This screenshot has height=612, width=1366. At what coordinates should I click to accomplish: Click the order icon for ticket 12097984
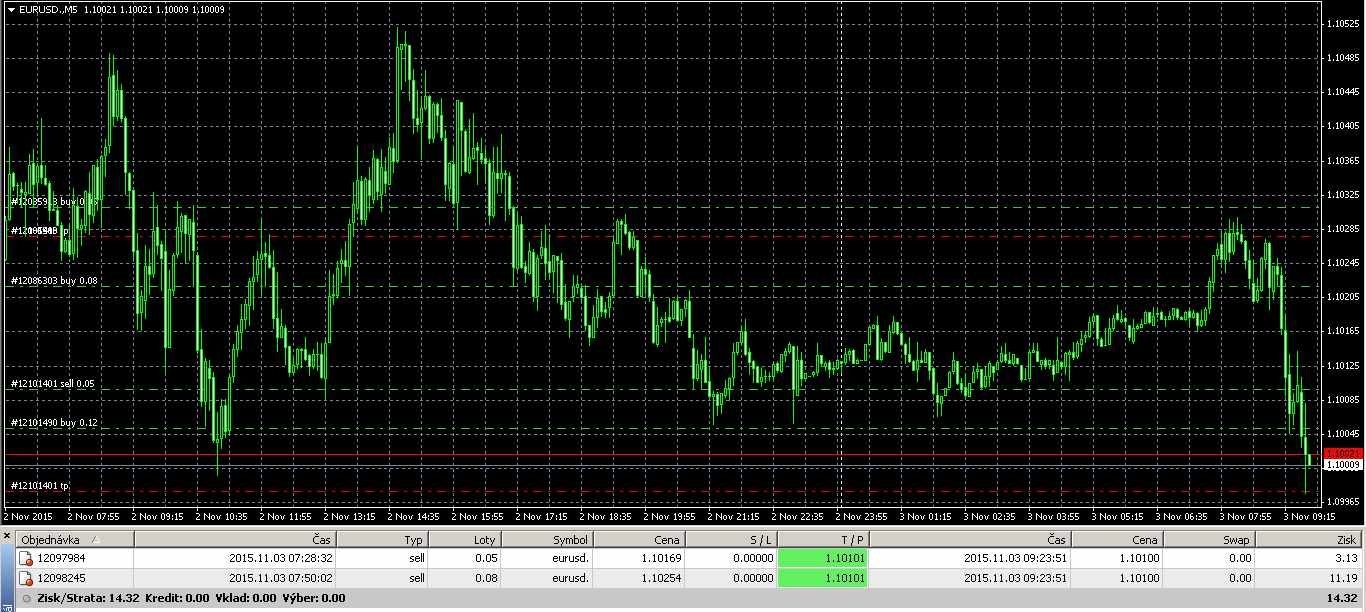[26, 558]
